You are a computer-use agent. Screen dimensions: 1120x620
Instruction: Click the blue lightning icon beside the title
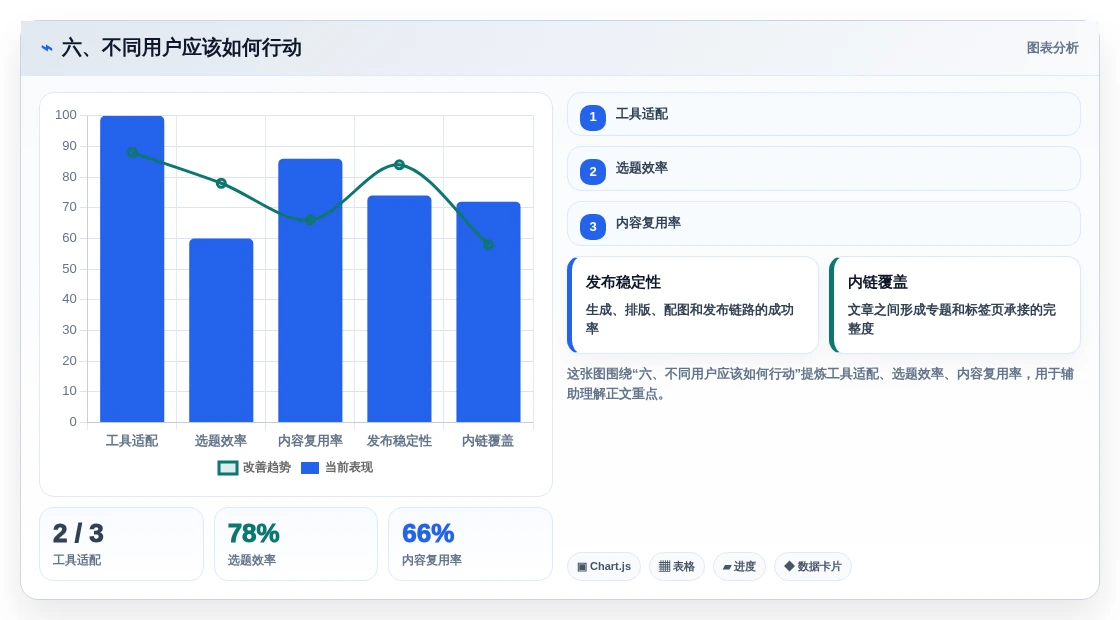[x=46, y=48]
